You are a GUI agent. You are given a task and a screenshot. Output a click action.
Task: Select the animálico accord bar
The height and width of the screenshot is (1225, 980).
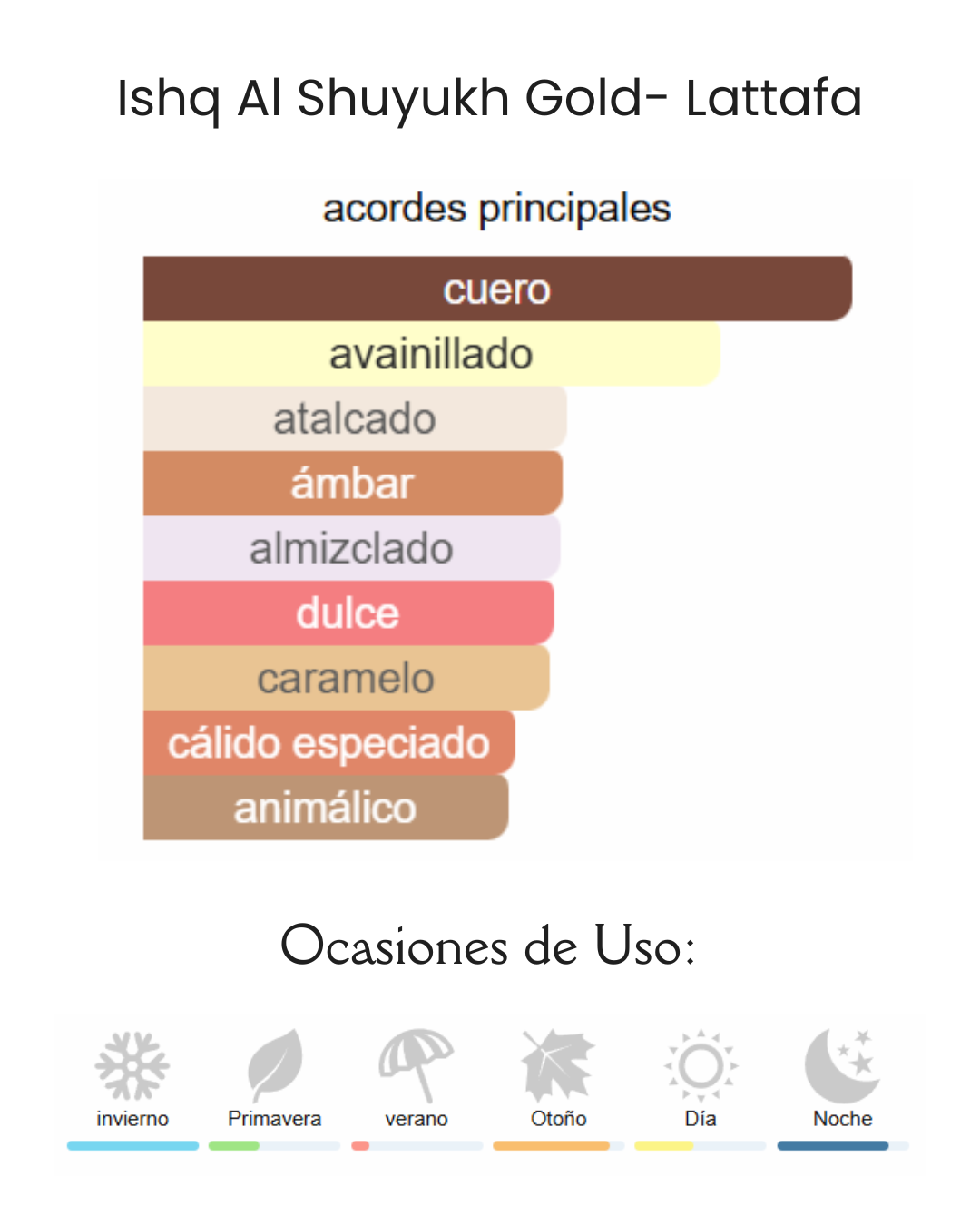point(326,808)
